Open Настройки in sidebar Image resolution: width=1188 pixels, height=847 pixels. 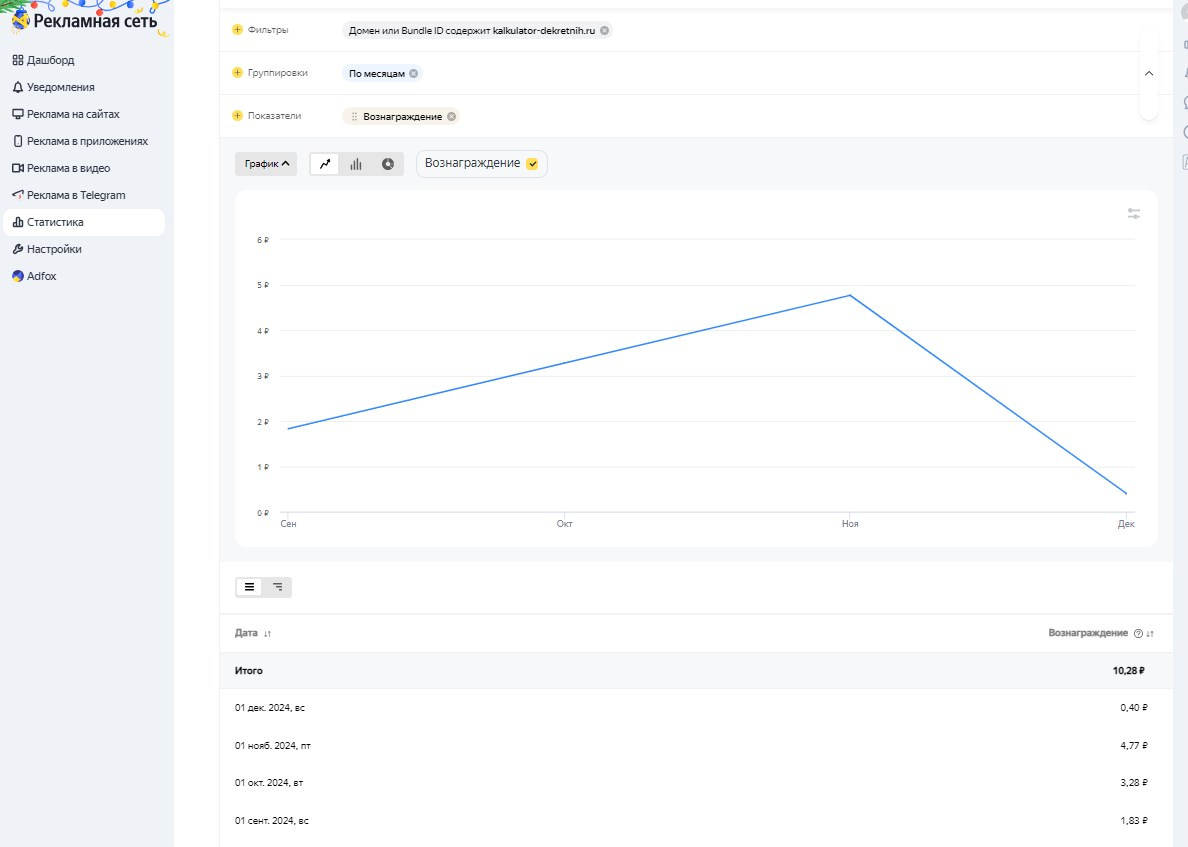click(x=54, y=249)
